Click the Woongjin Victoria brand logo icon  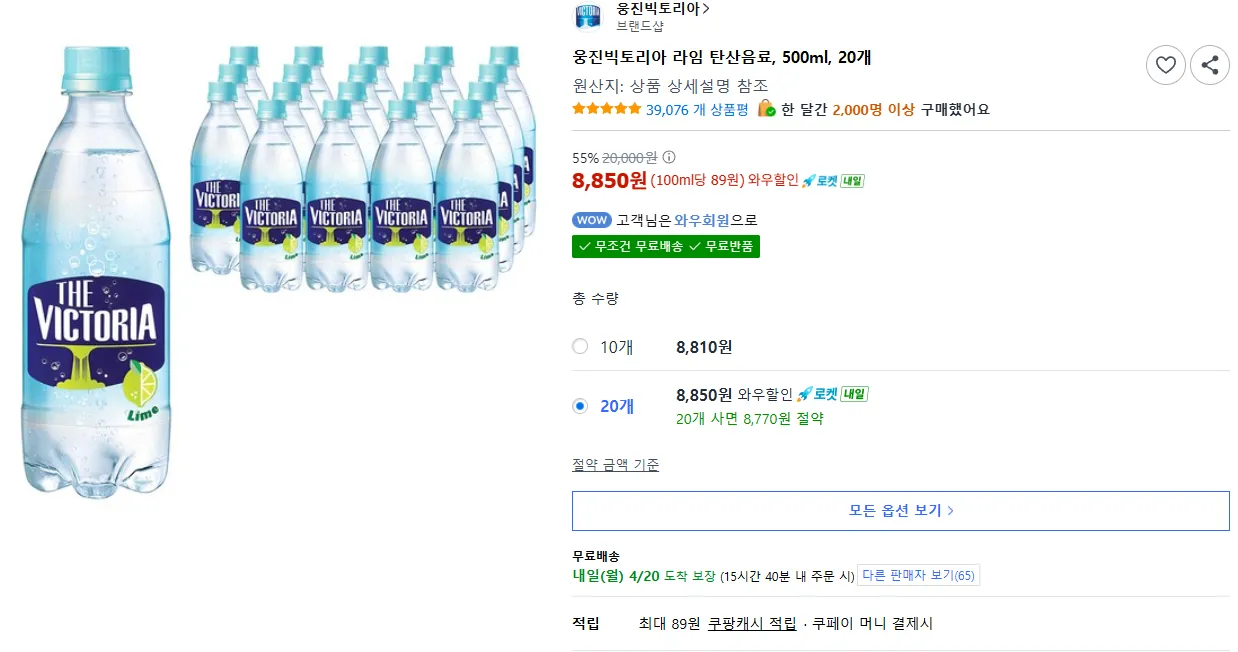(x=588, y=16)
